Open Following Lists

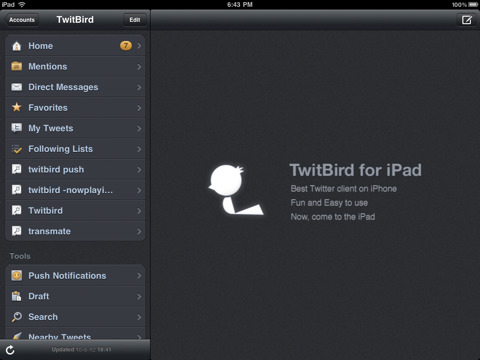75,149
